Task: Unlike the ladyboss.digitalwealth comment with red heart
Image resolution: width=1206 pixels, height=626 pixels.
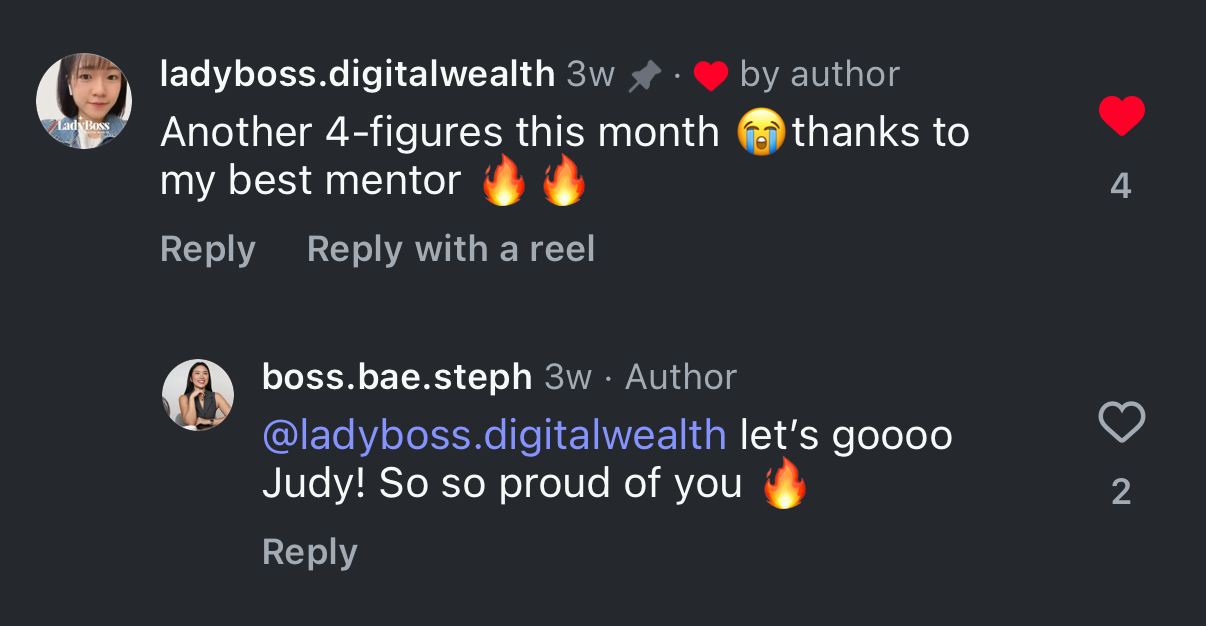Action: pos(1121,116)
